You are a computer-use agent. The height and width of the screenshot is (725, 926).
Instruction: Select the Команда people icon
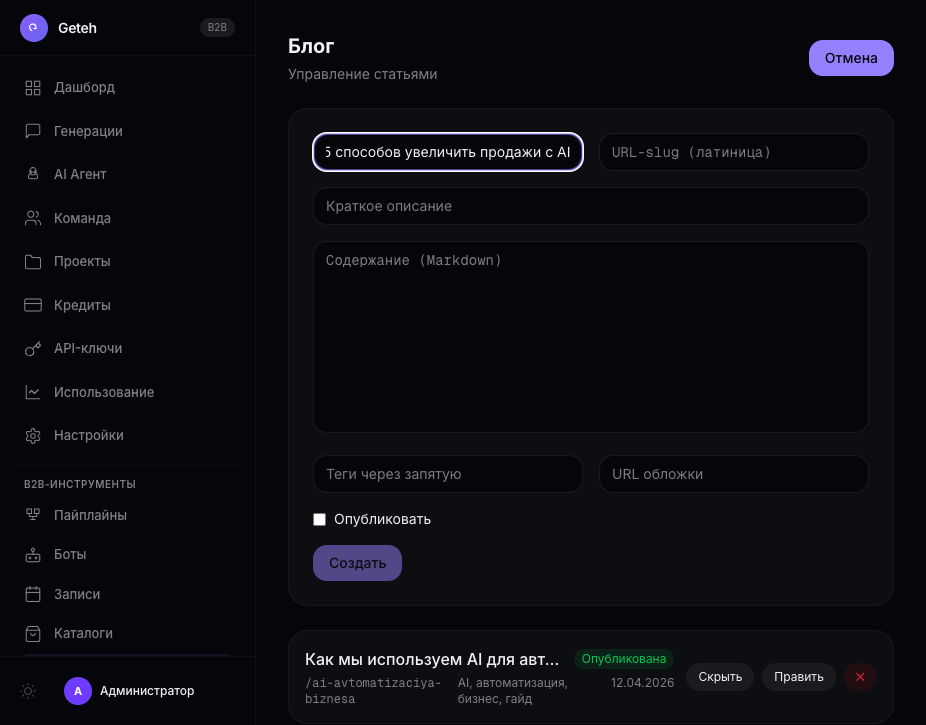[31, 218]
